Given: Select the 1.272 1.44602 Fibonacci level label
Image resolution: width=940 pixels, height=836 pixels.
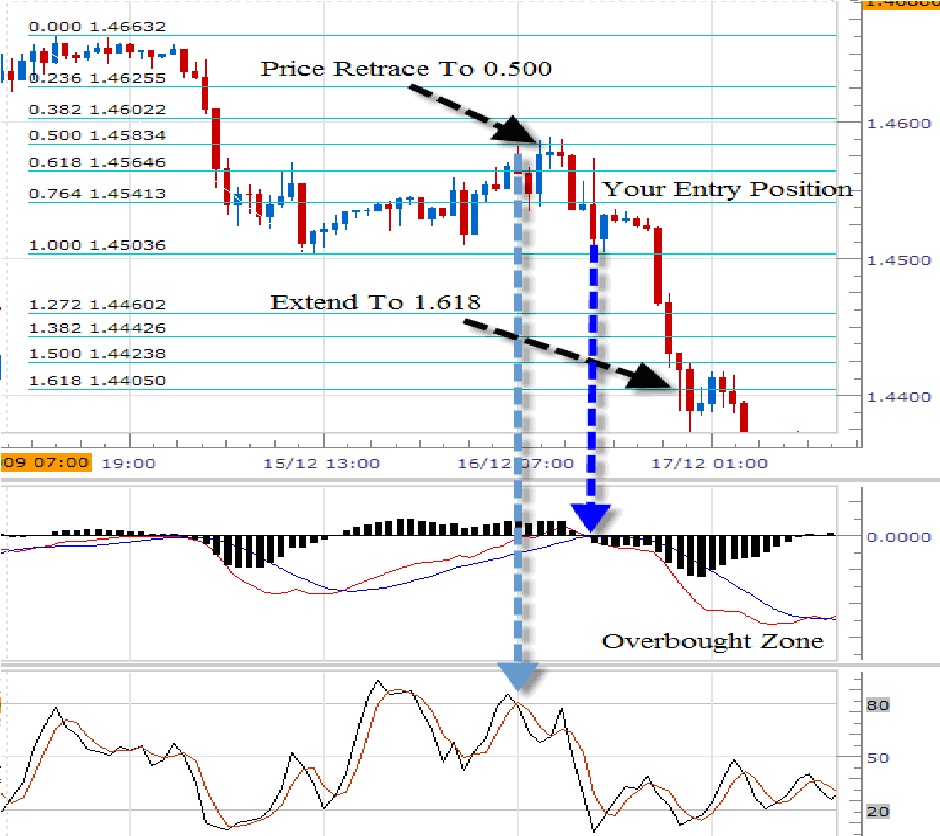Looking at the screenshot, I should tap(97, 304).
